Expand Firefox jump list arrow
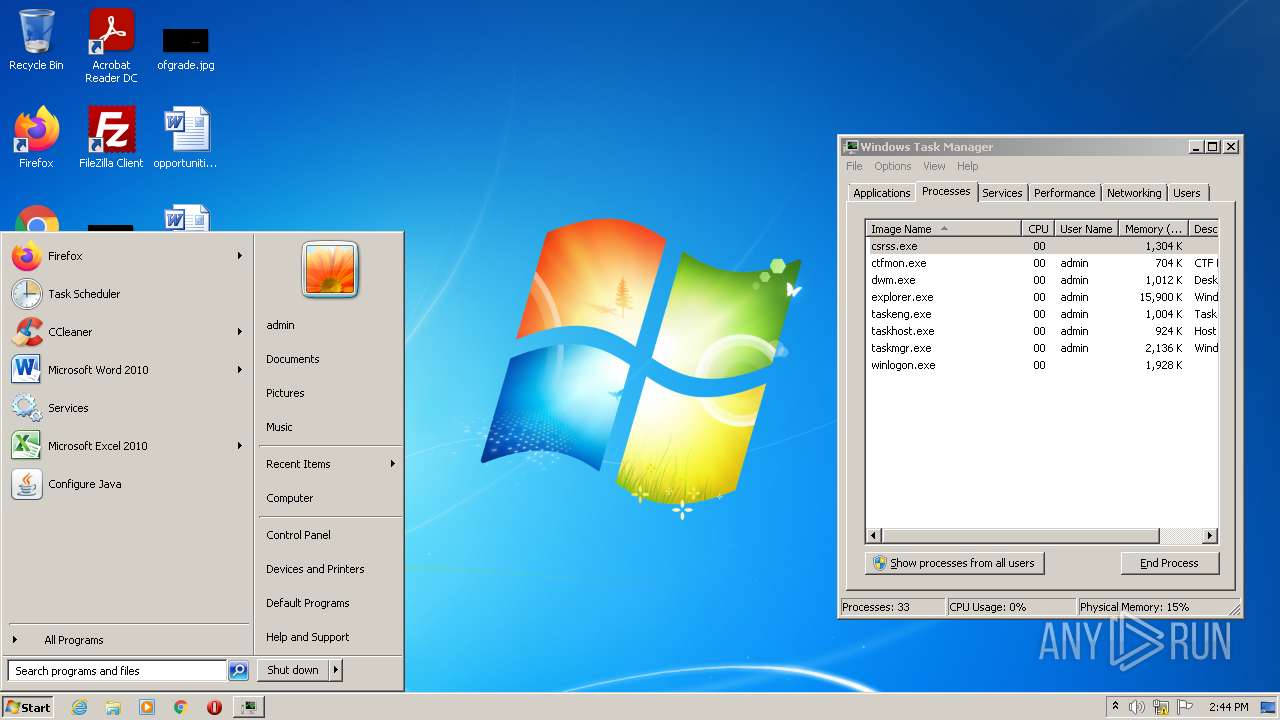 pos(240,256)
